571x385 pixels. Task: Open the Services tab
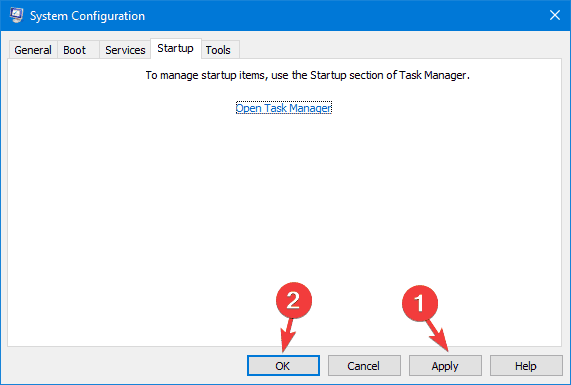click(x=125, y=50)
